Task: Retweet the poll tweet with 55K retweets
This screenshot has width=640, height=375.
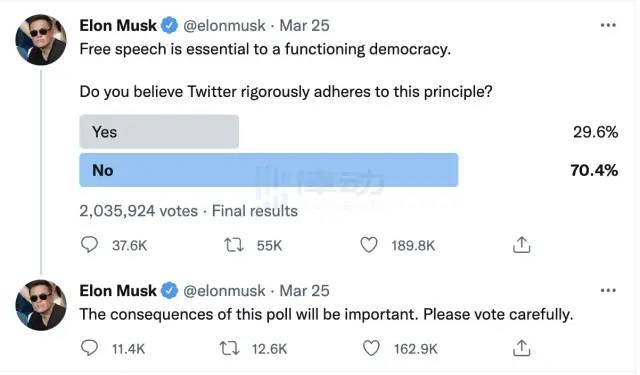Action: (x=234, y=245)
